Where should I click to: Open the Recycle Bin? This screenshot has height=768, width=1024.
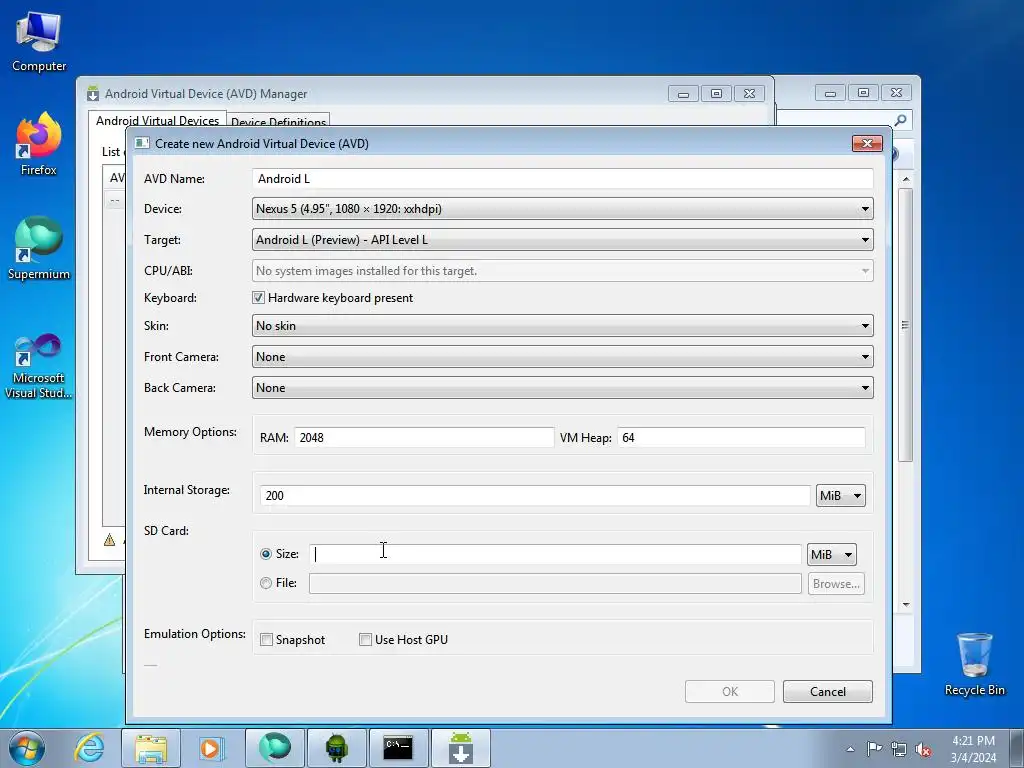coord(974,664)
